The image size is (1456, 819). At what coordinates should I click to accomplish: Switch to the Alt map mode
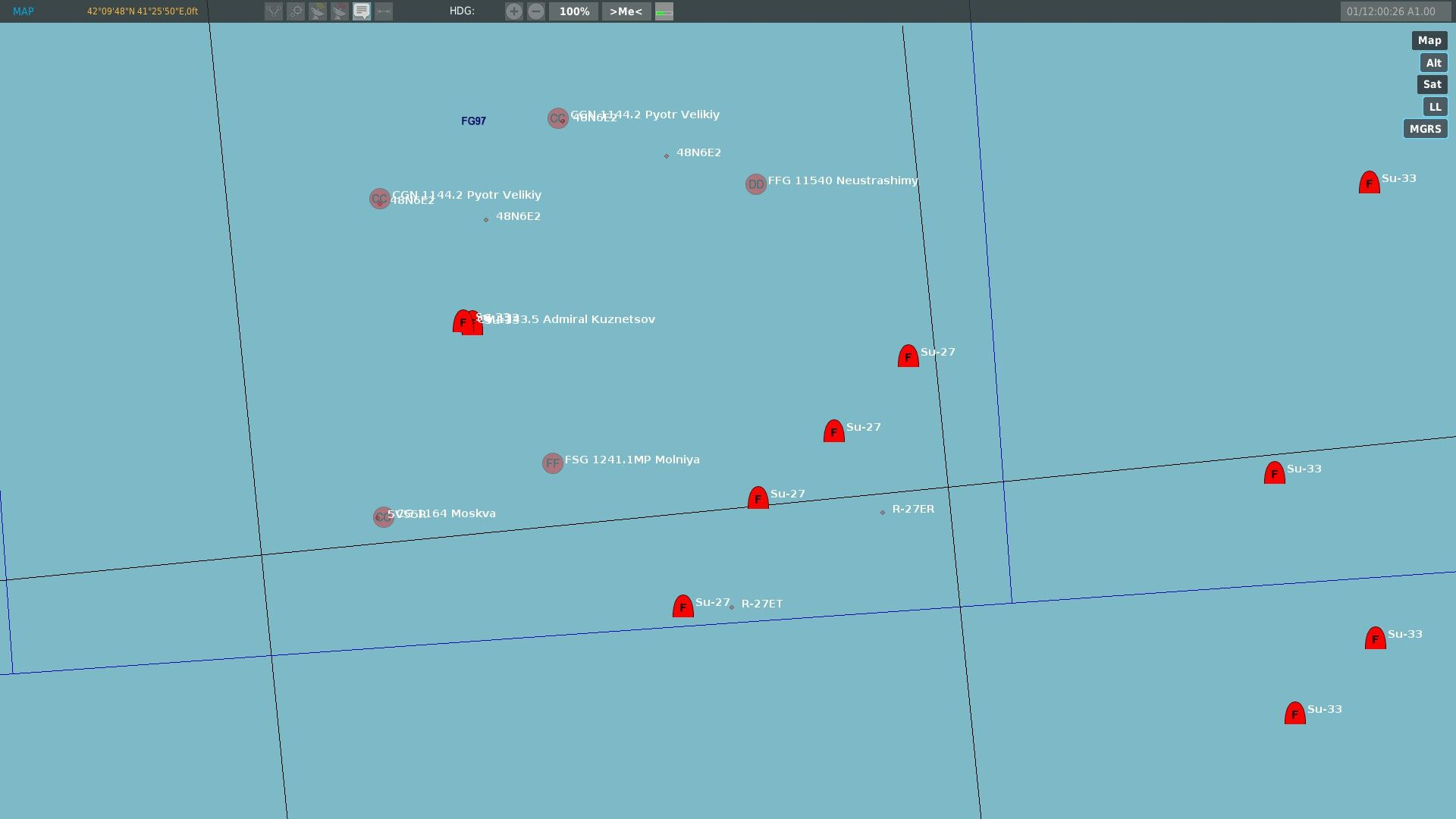pyautogui.click(x=1433, y=63)
